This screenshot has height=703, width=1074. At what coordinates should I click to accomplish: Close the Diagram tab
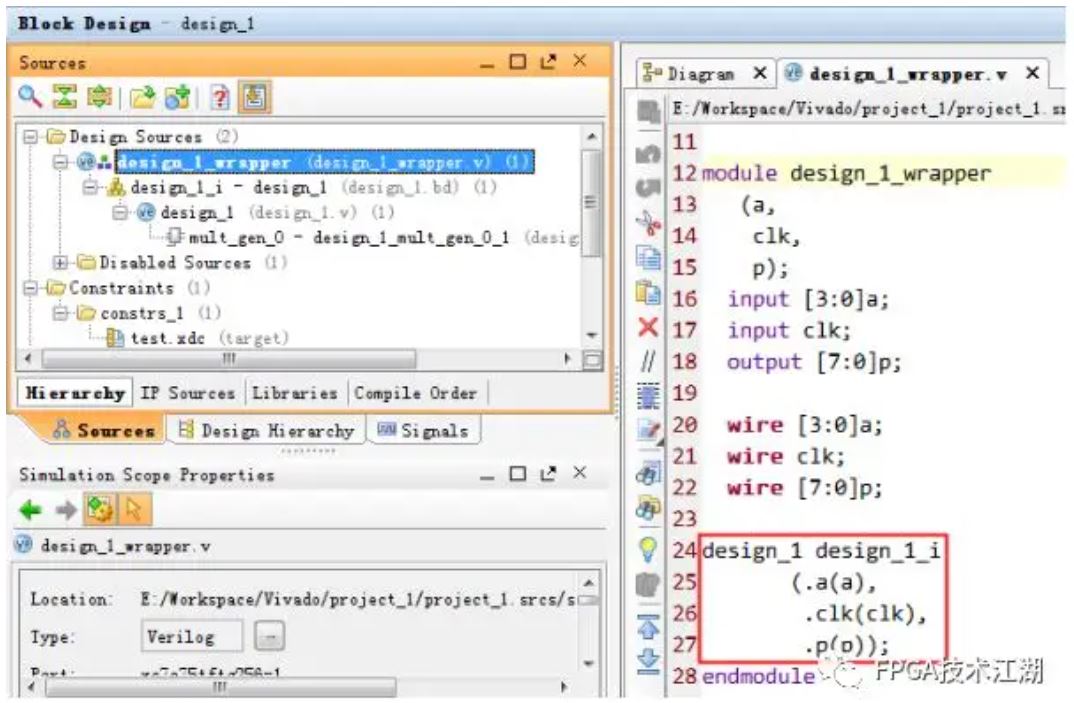pyautogui.click(x=760, y=73)
